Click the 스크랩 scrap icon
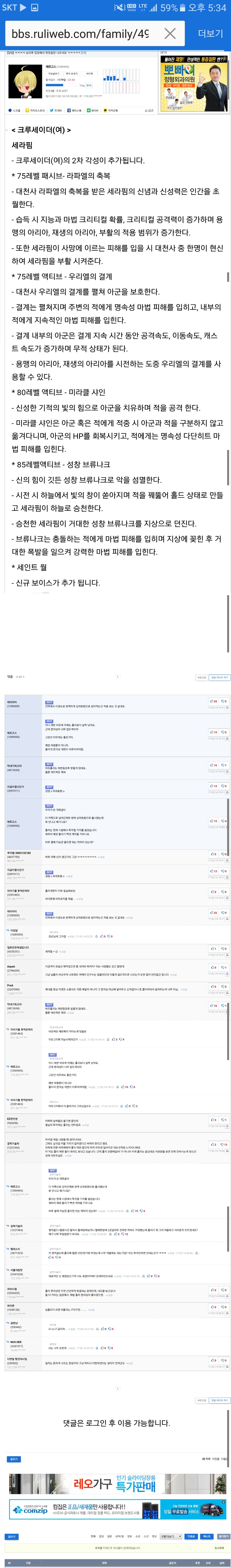 pyautogui.click(x=15, y=110)
